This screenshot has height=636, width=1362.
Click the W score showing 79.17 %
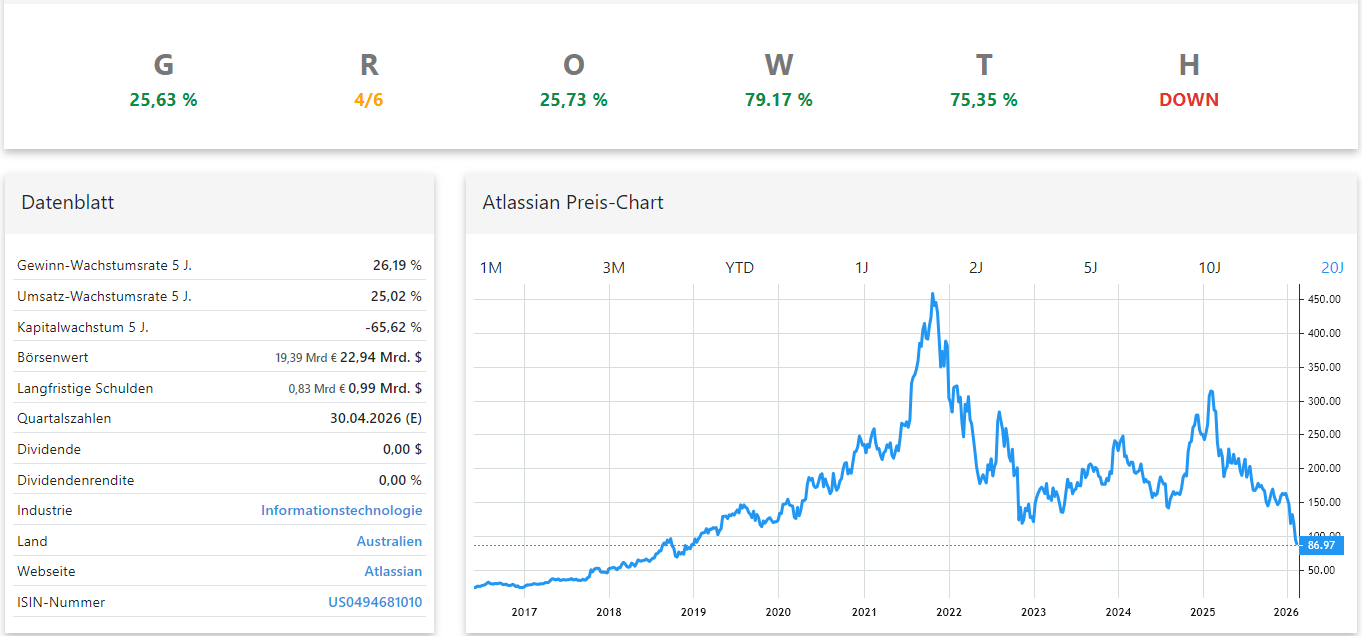click(779, 99)
